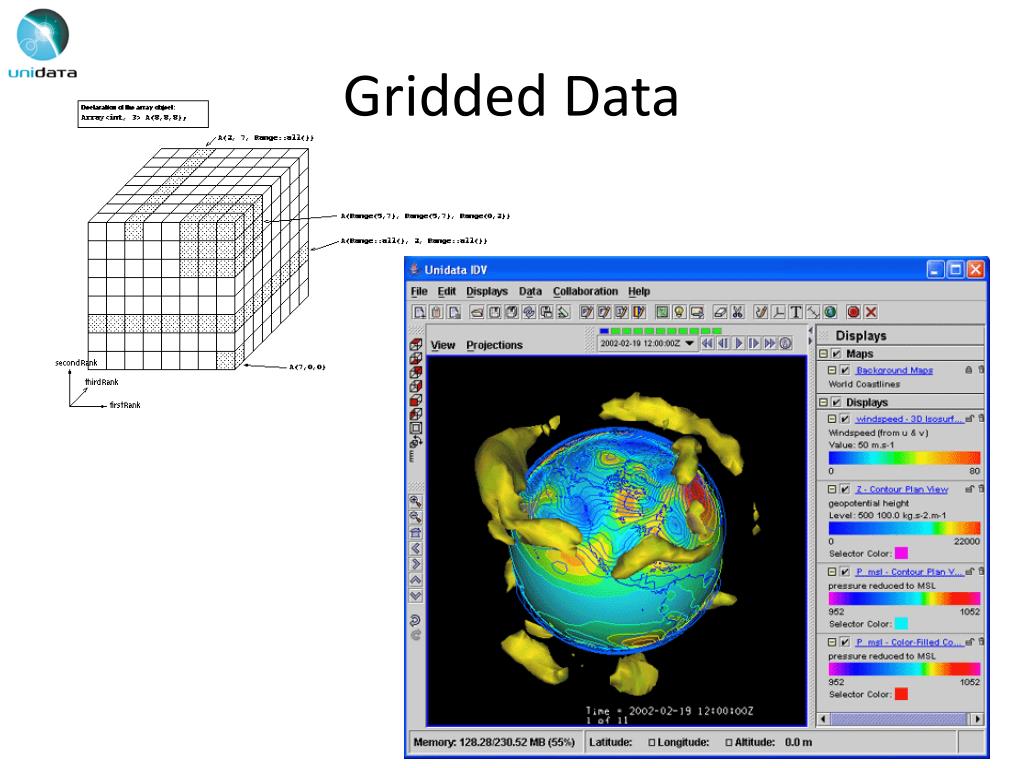Click the green square image icon in toolbar
Screen dimensions: 1024x768
click(662, 312)
